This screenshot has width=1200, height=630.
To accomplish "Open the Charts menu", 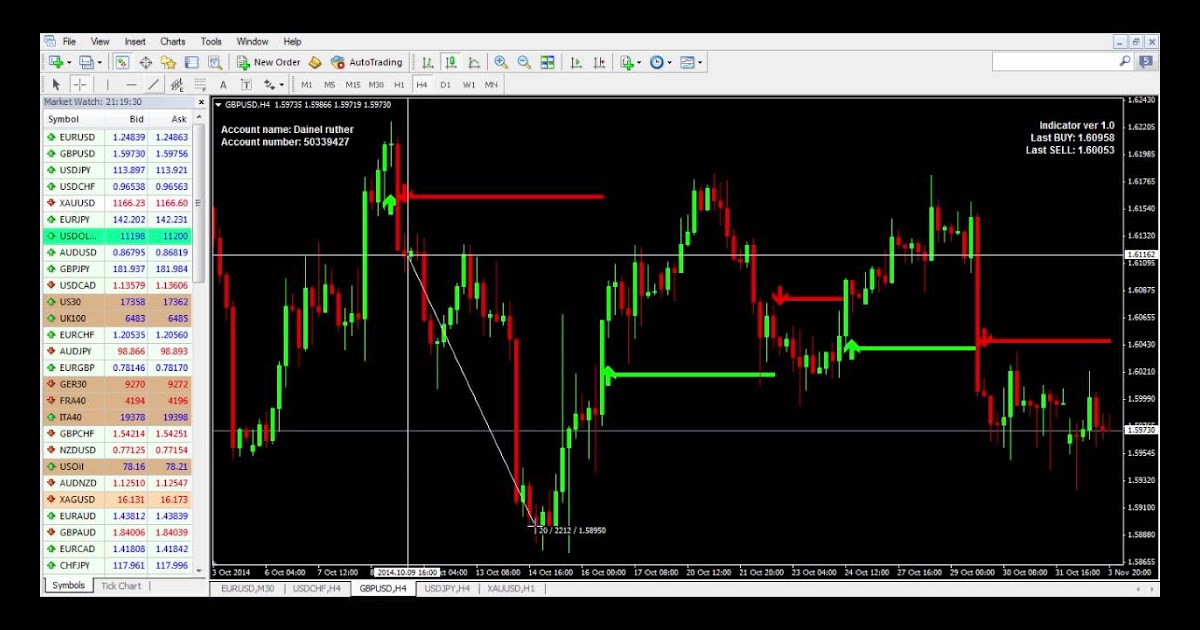I will (x=173, y=42).
